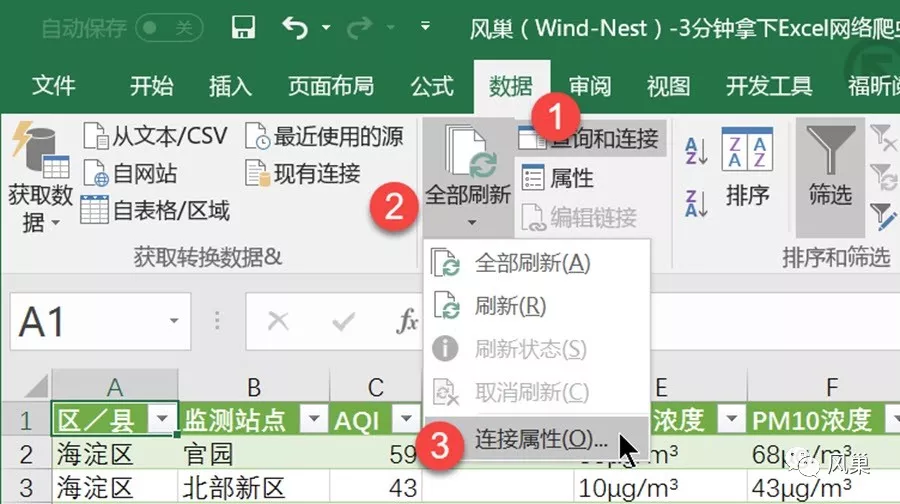Click the Redo arrow icon
Viewport: 900px width, 504px height.
coord(359,27)
